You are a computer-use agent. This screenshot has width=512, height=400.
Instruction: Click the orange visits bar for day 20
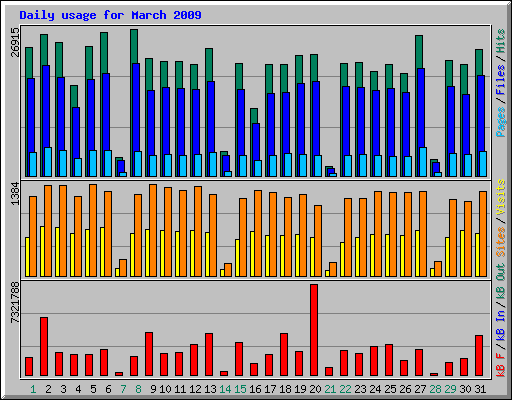click(318, 241)
